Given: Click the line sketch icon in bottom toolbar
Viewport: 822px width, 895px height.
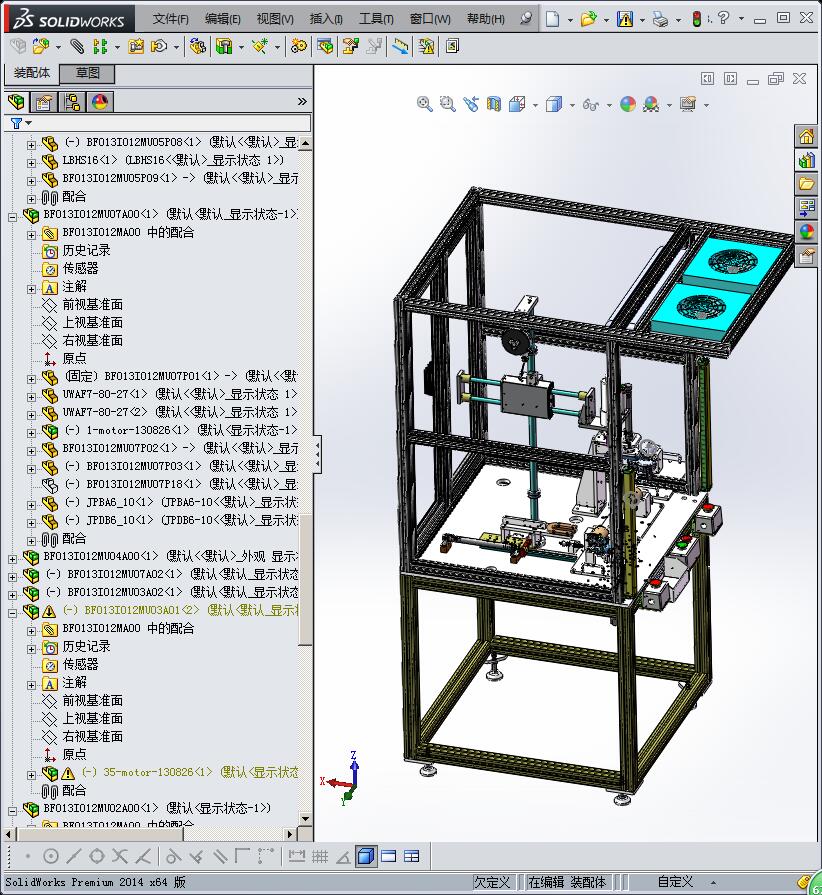Looking at the screenshot, I should click(74, 856).
